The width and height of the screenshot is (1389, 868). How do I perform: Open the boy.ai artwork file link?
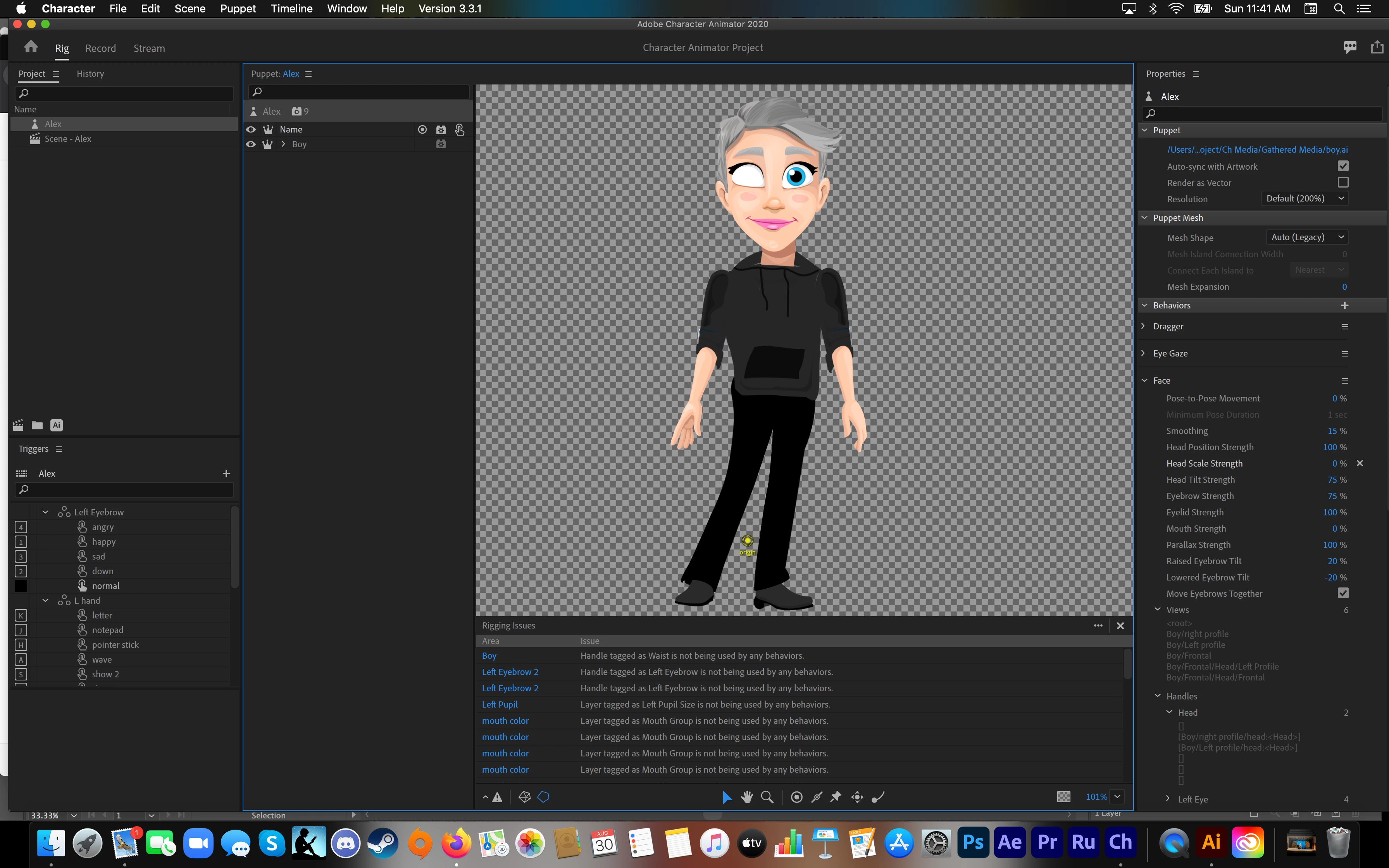click(1257, 149)
